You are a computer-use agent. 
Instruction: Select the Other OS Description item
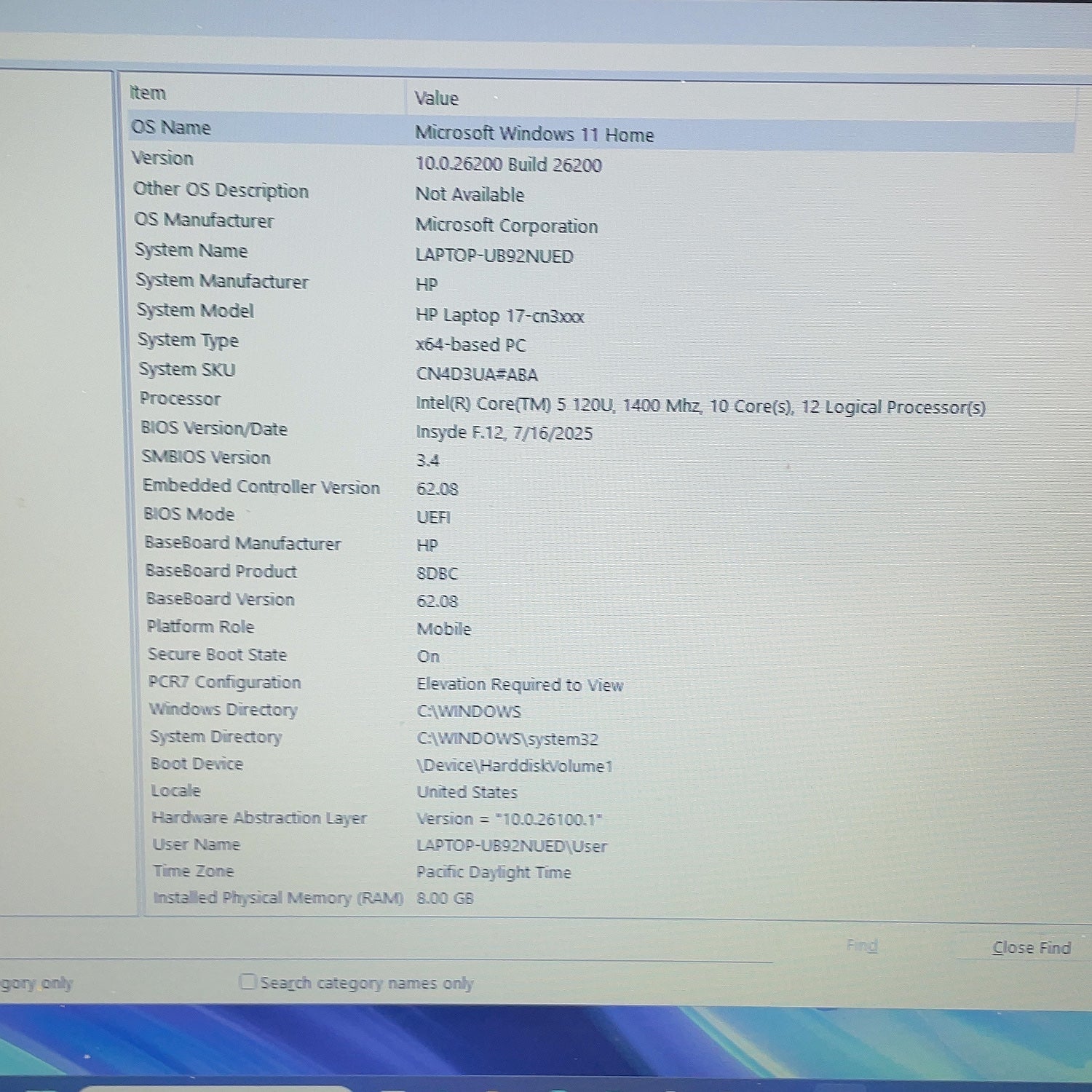coord(221,190)
